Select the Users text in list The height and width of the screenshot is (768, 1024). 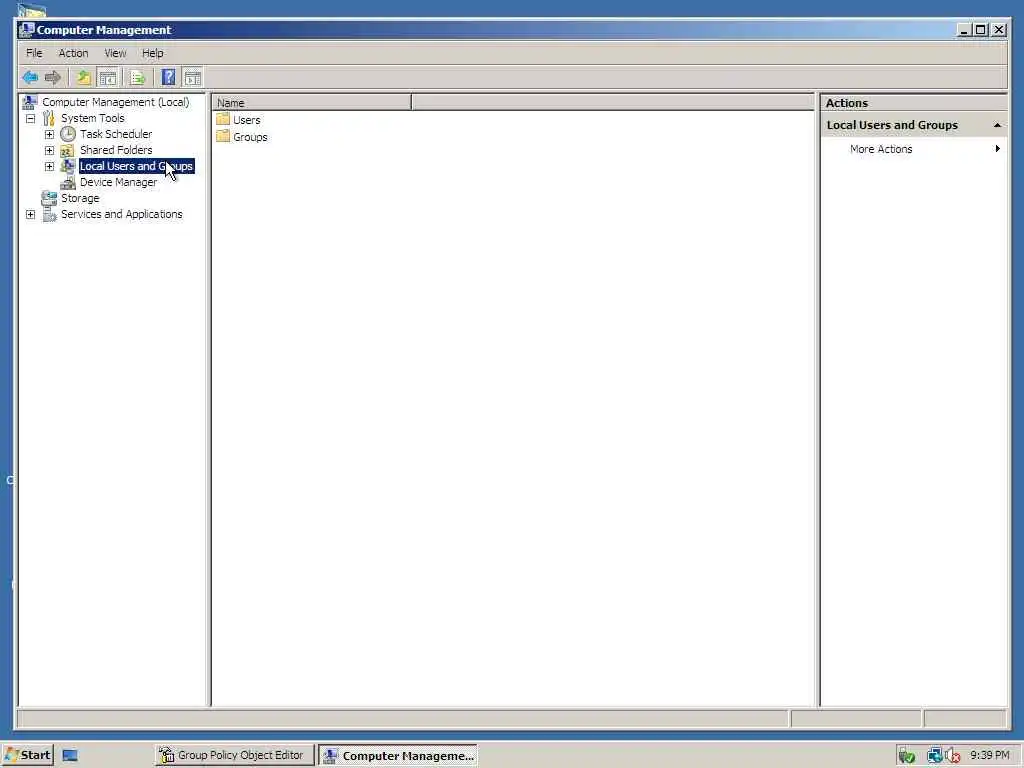point(246,120)
